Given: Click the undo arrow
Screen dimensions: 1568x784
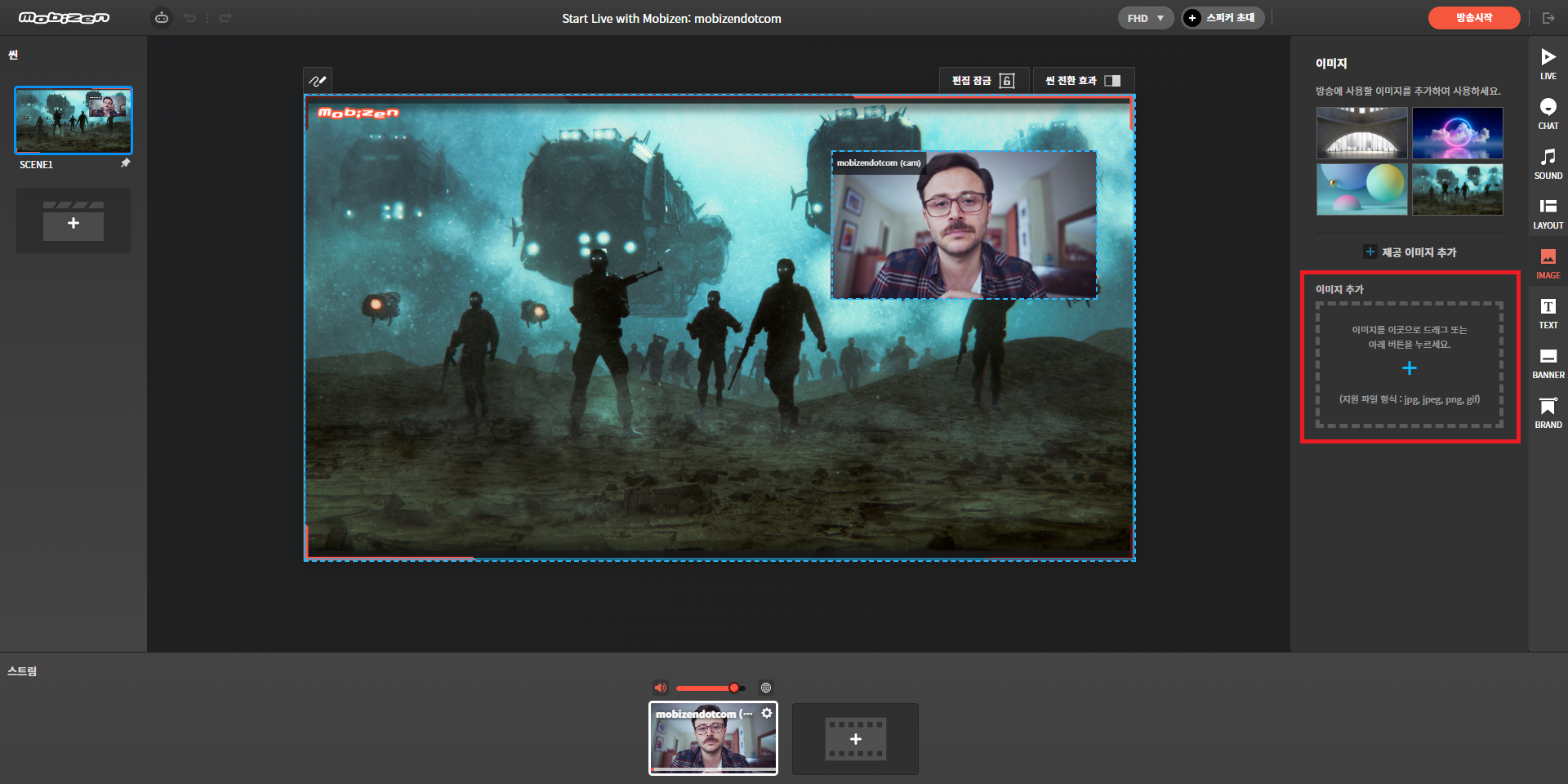Looking at the screenshot, I should tap(189, 18).
